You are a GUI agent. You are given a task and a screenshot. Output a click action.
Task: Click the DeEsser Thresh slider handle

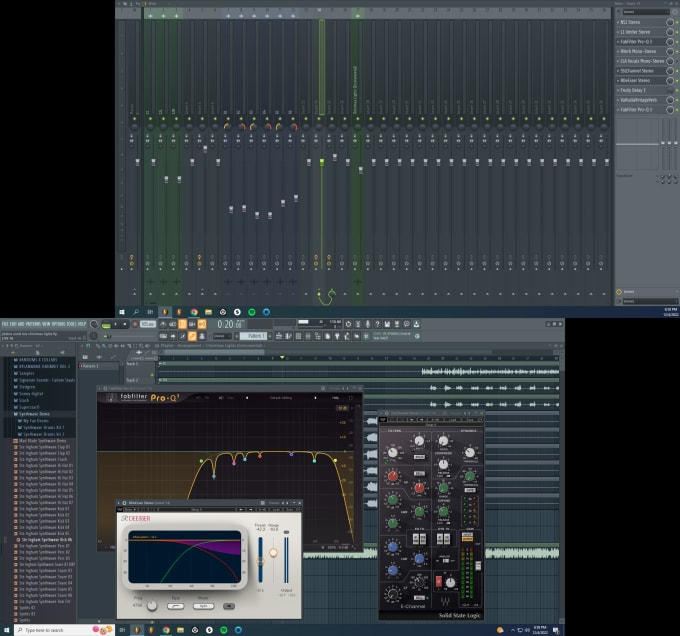click(x=260, y=561)
